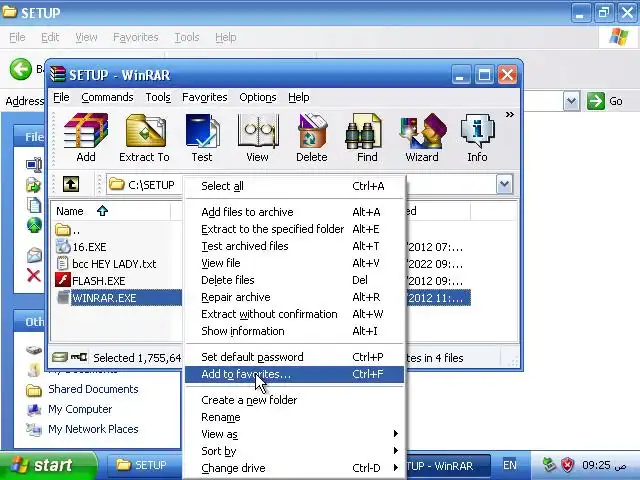Choose Select all from the context menu
The image size is (640, 480).
click(295, 186)
